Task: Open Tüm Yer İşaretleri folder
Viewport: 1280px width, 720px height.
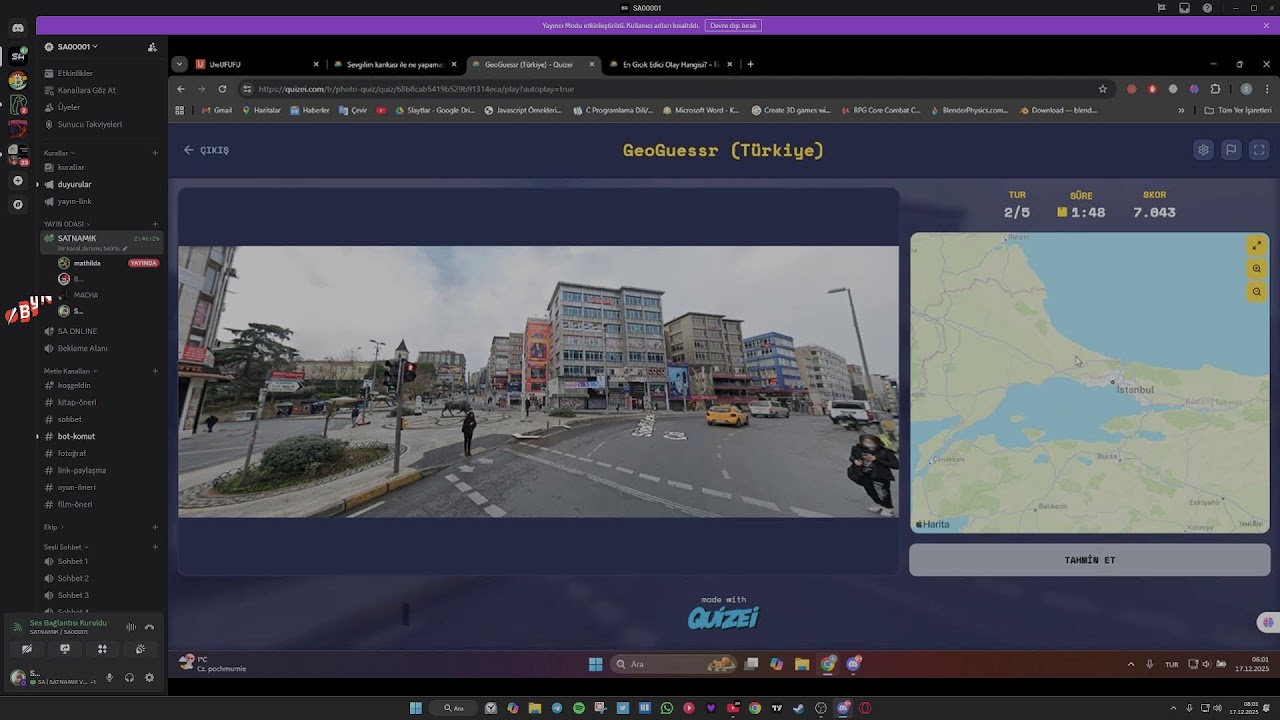Action: [x=1238, y=110]
